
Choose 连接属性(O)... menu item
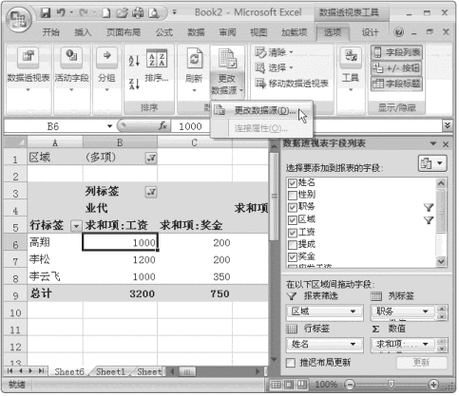coord(262,128)
